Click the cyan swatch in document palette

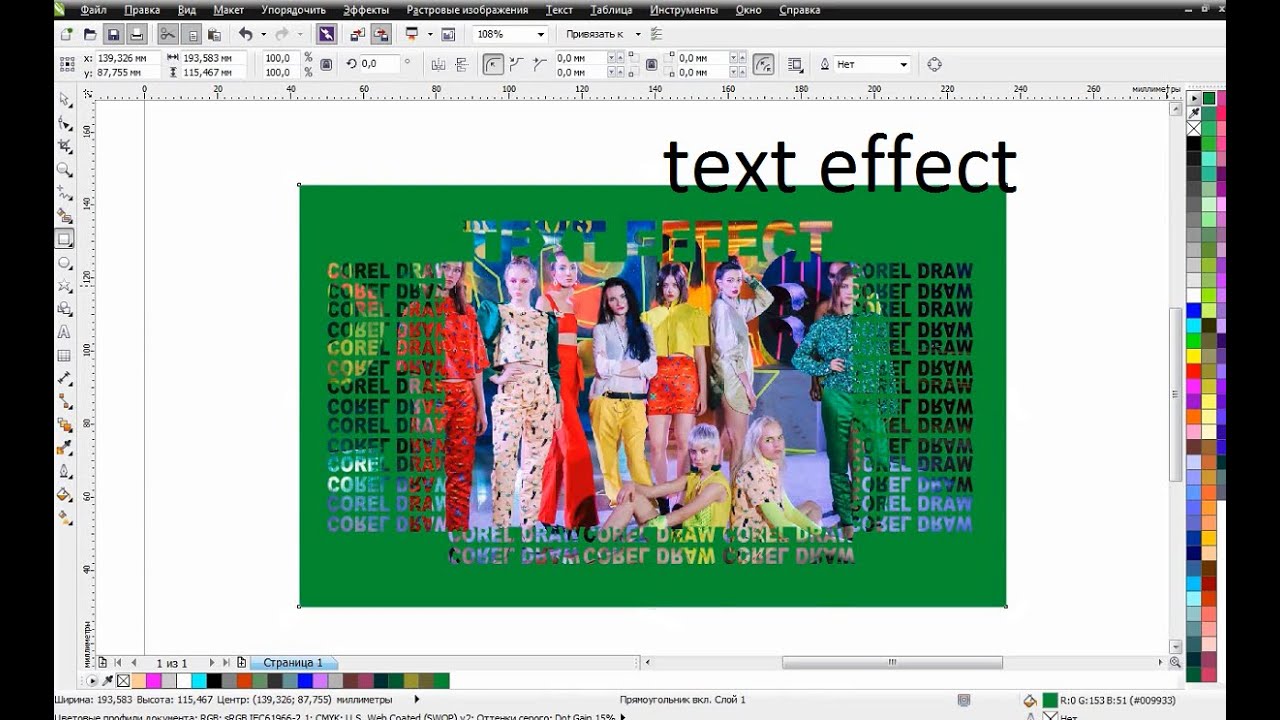click(199, 681)
